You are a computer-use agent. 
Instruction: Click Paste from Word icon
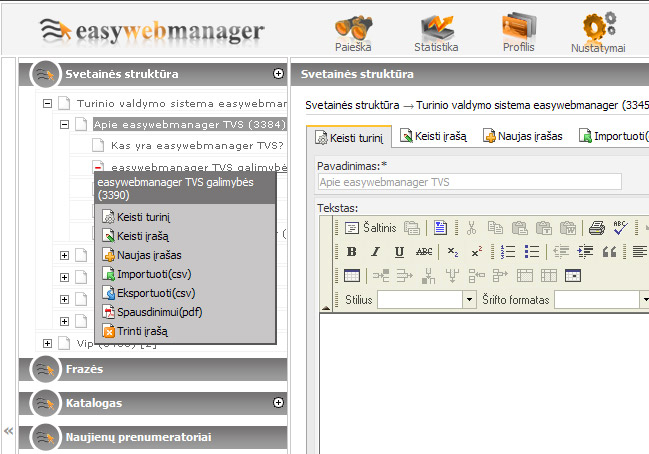[x=568, y=228]
